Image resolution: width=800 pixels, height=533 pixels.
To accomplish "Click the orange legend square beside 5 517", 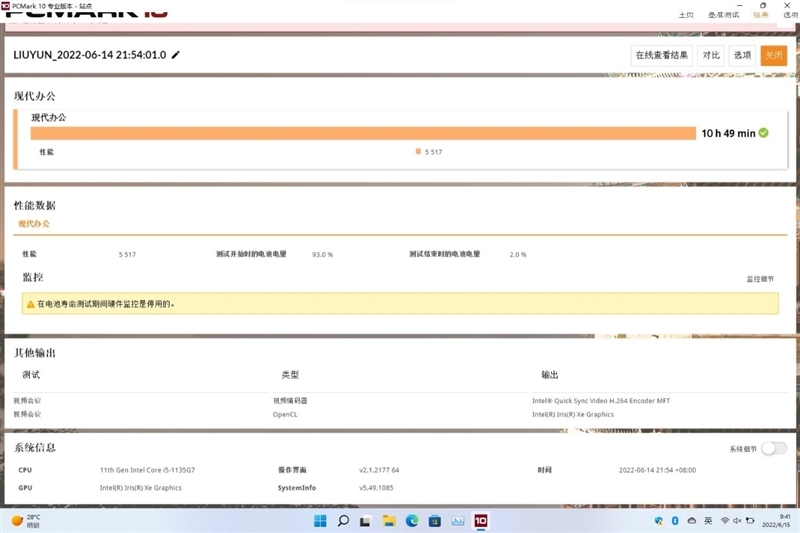I will pos(418,151).
